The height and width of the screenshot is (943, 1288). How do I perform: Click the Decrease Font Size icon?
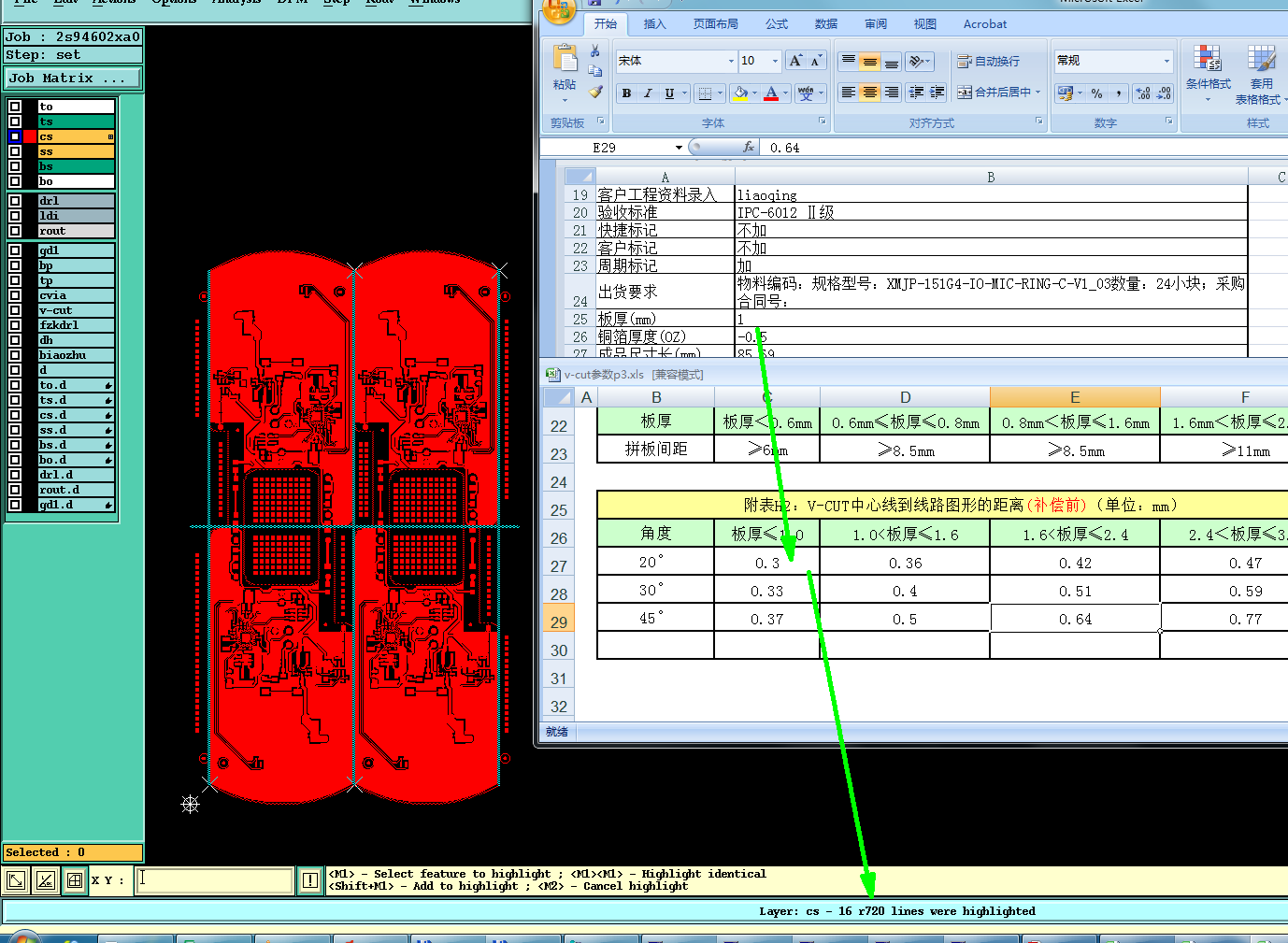click(816, 61)
